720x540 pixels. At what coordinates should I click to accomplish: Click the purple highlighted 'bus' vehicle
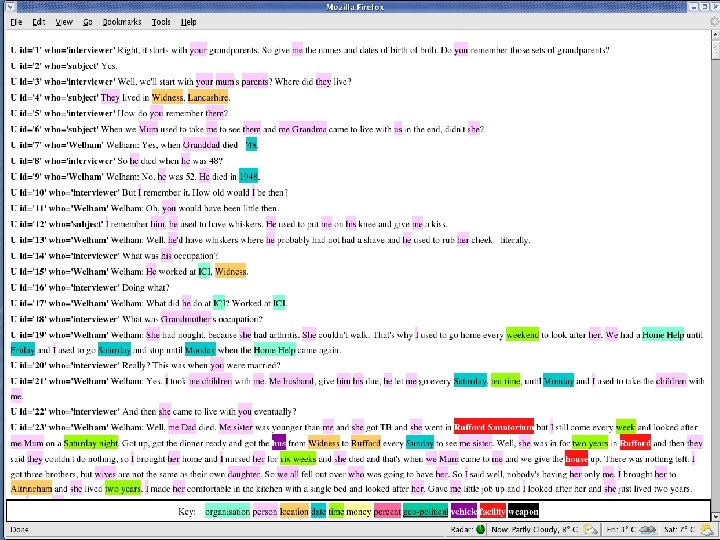[279, 443]
